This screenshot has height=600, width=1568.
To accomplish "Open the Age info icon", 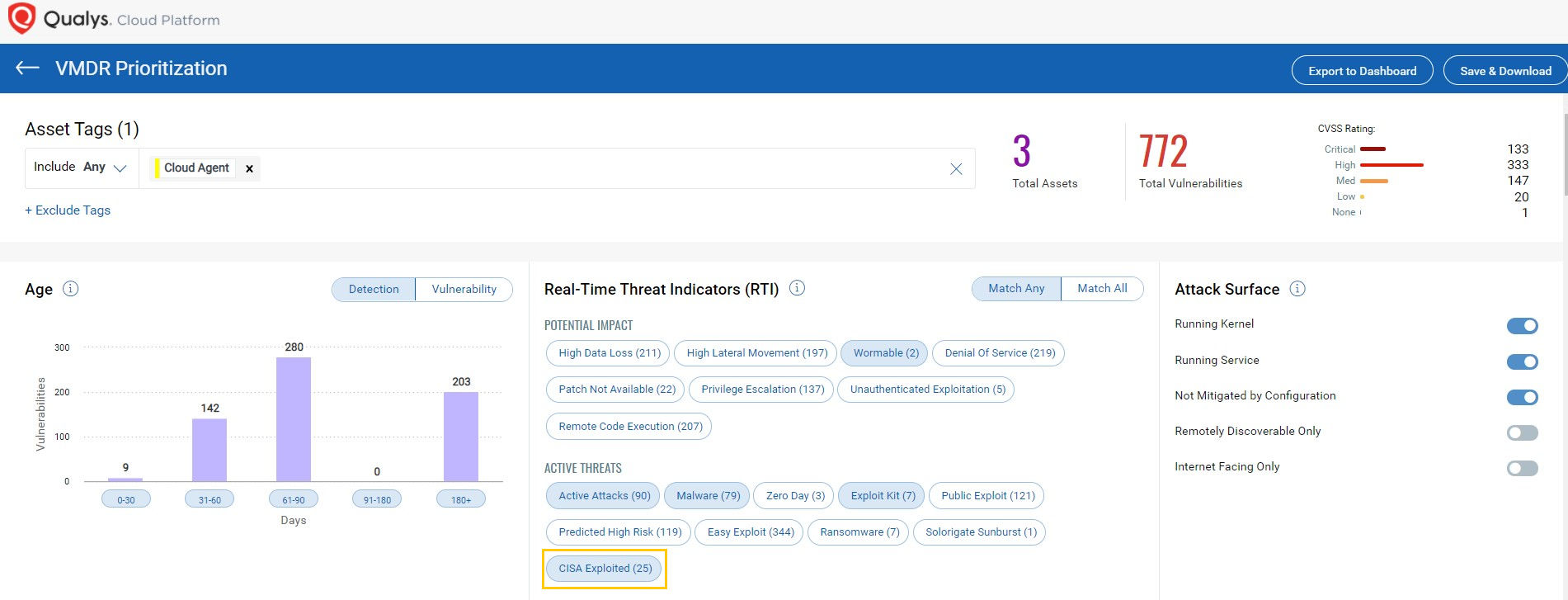I will pyautogui.click(x=71, y=289).
